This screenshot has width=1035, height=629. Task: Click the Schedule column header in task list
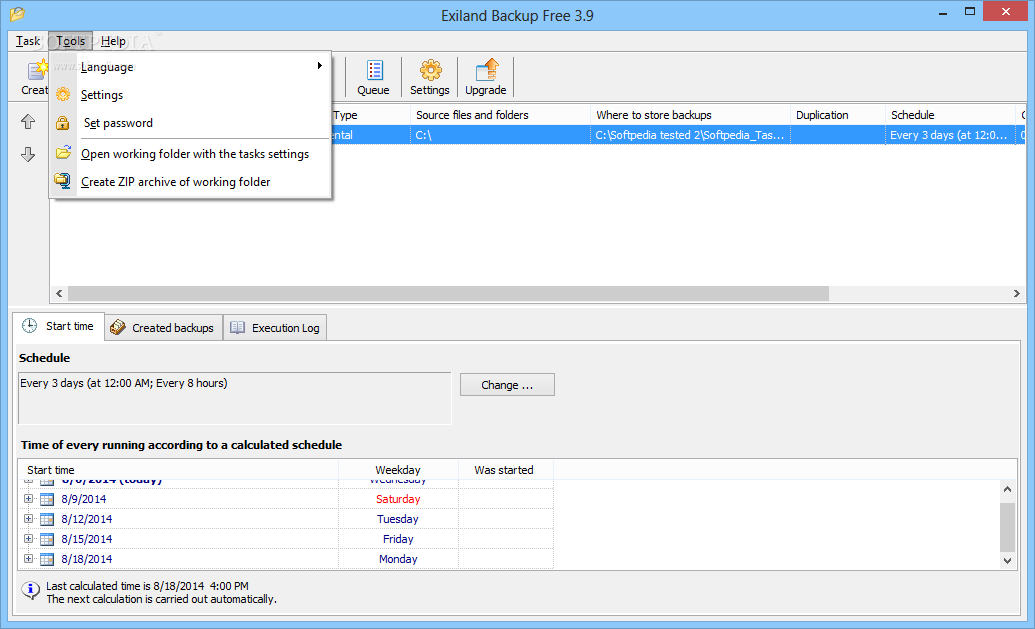tap(951, 115)
